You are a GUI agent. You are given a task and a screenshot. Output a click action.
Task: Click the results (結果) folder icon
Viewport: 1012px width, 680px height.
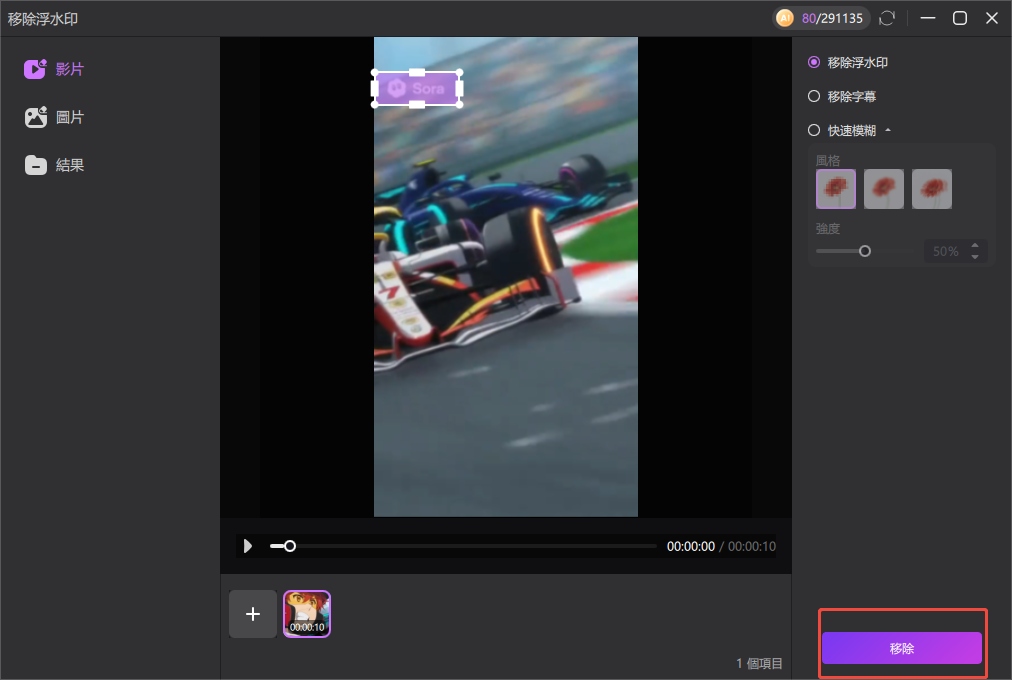36,165
